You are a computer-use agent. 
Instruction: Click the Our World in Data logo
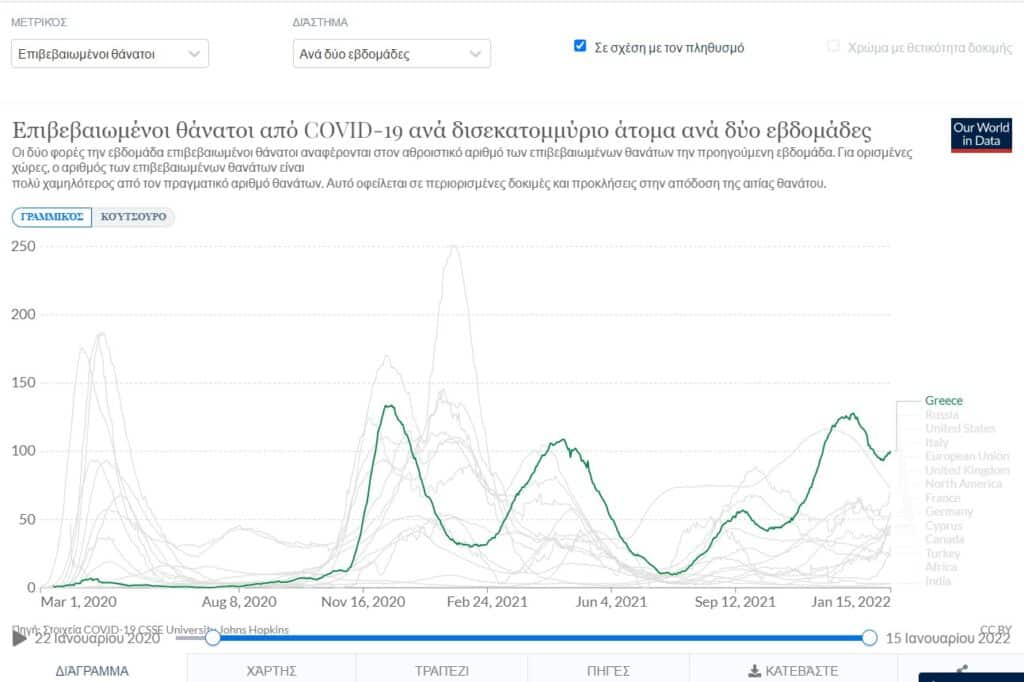981,135
